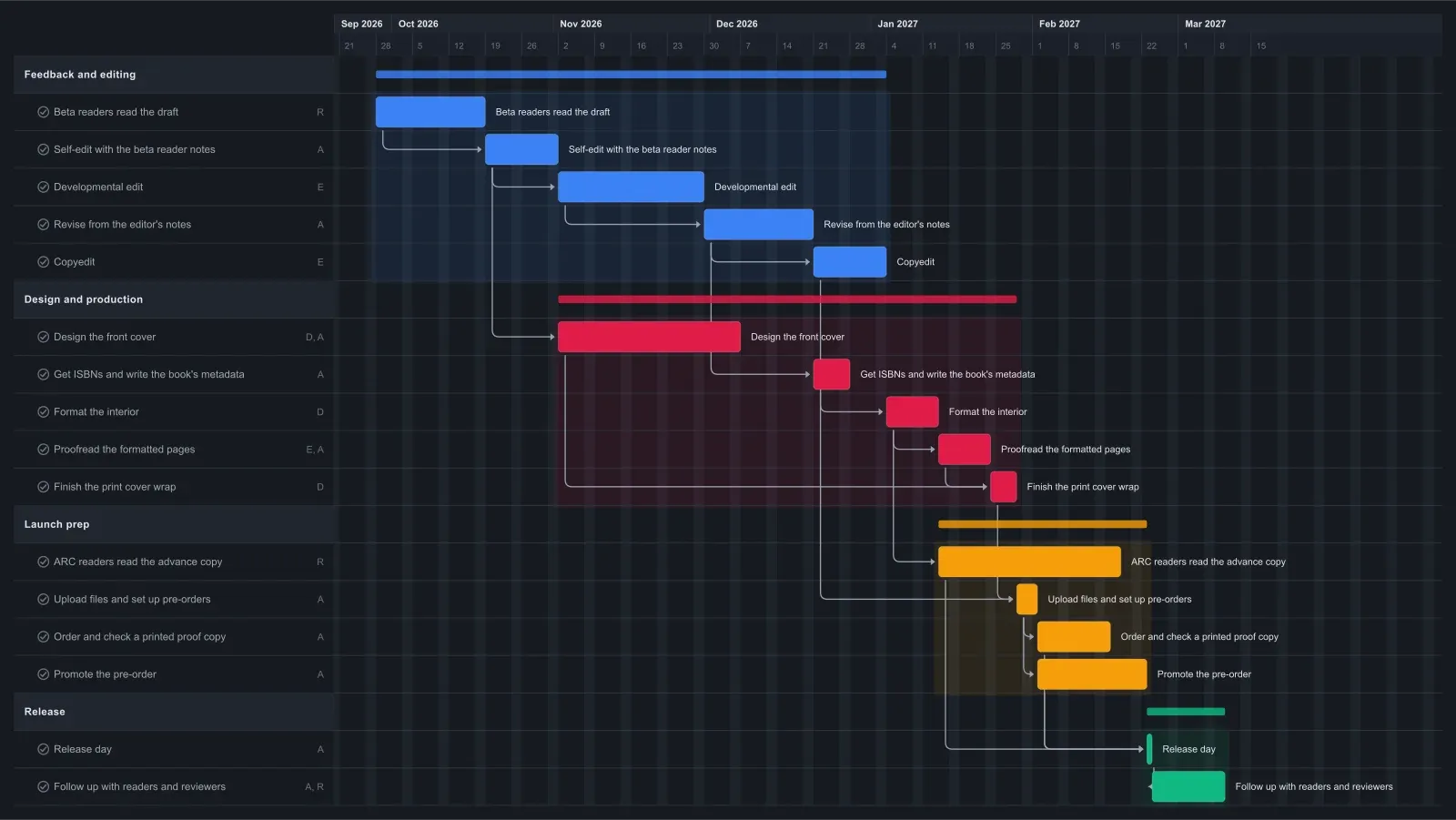
Task: Mark Developmental edit task complete via its check circle
Action: [x=43, y=187]
